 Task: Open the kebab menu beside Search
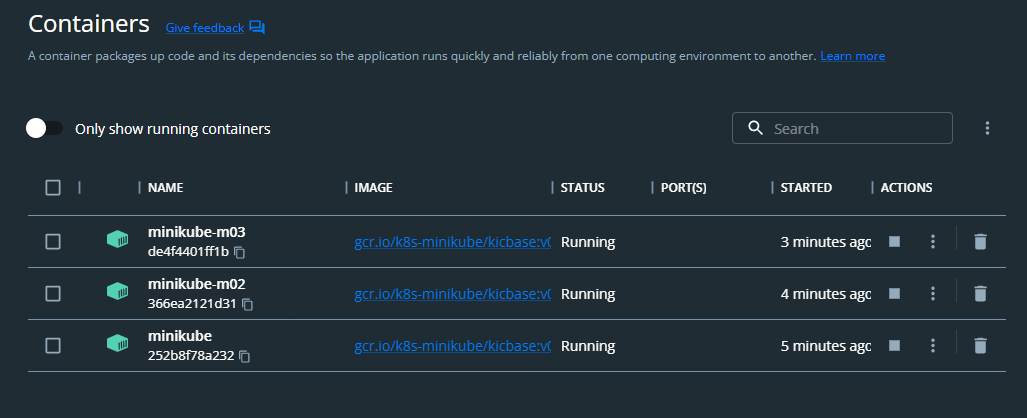point(987,128)
